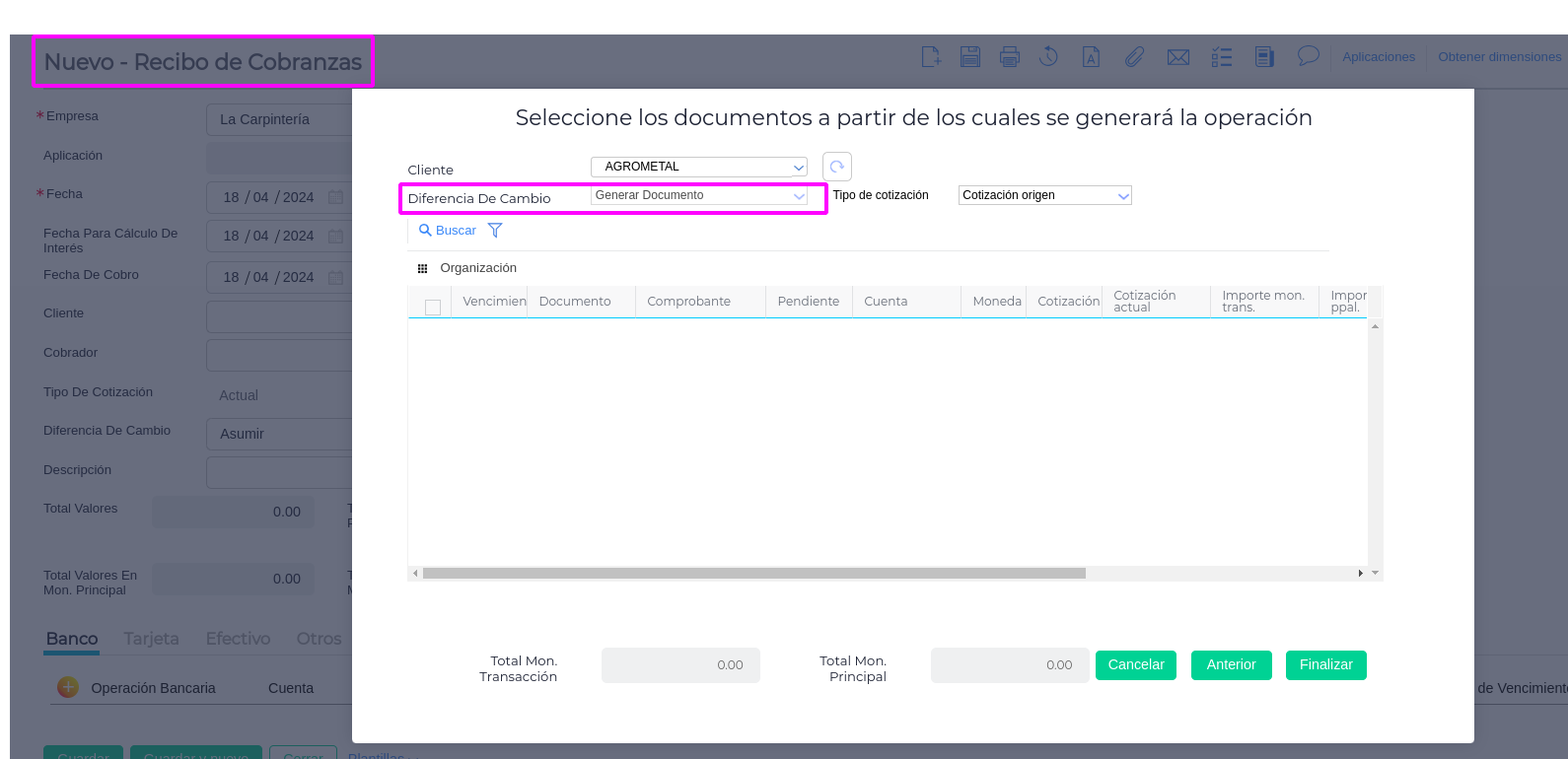Screen dimensions: 1568x759
Task: Click the Fecha De Cobro date field
Action: (279, 278)
